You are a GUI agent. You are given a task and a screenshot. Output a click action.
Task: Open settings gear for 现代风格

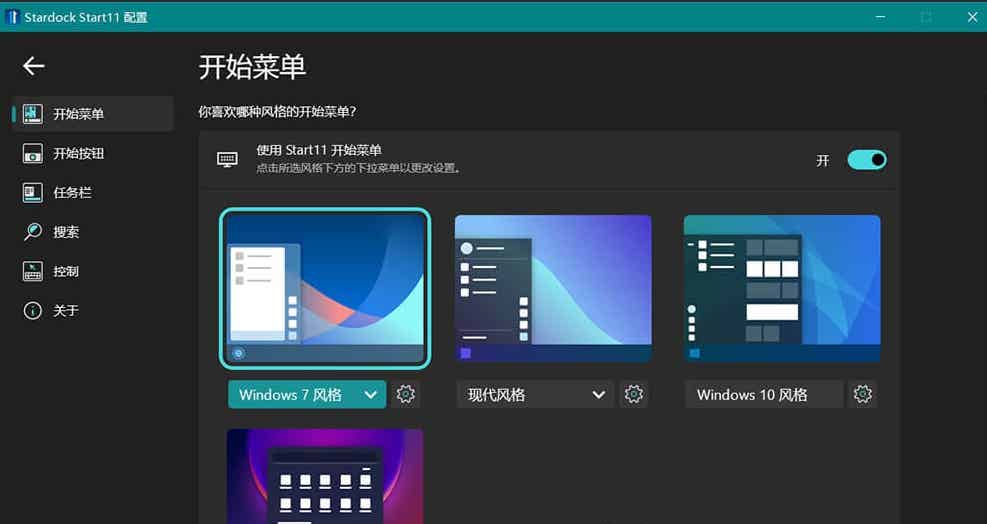[634, 394]
